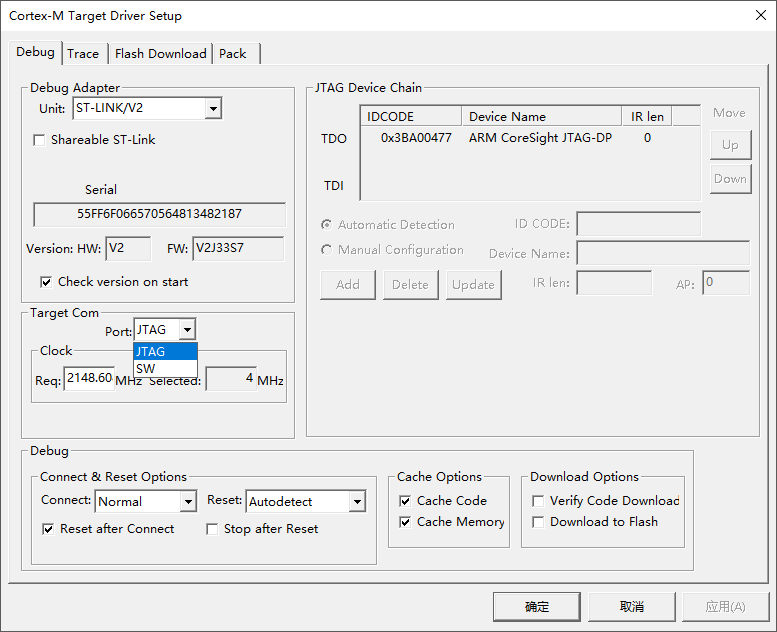Select JTAG in the Port dropdown list
The height and width of the screenshot is (632, 777).
coord(166,351)
